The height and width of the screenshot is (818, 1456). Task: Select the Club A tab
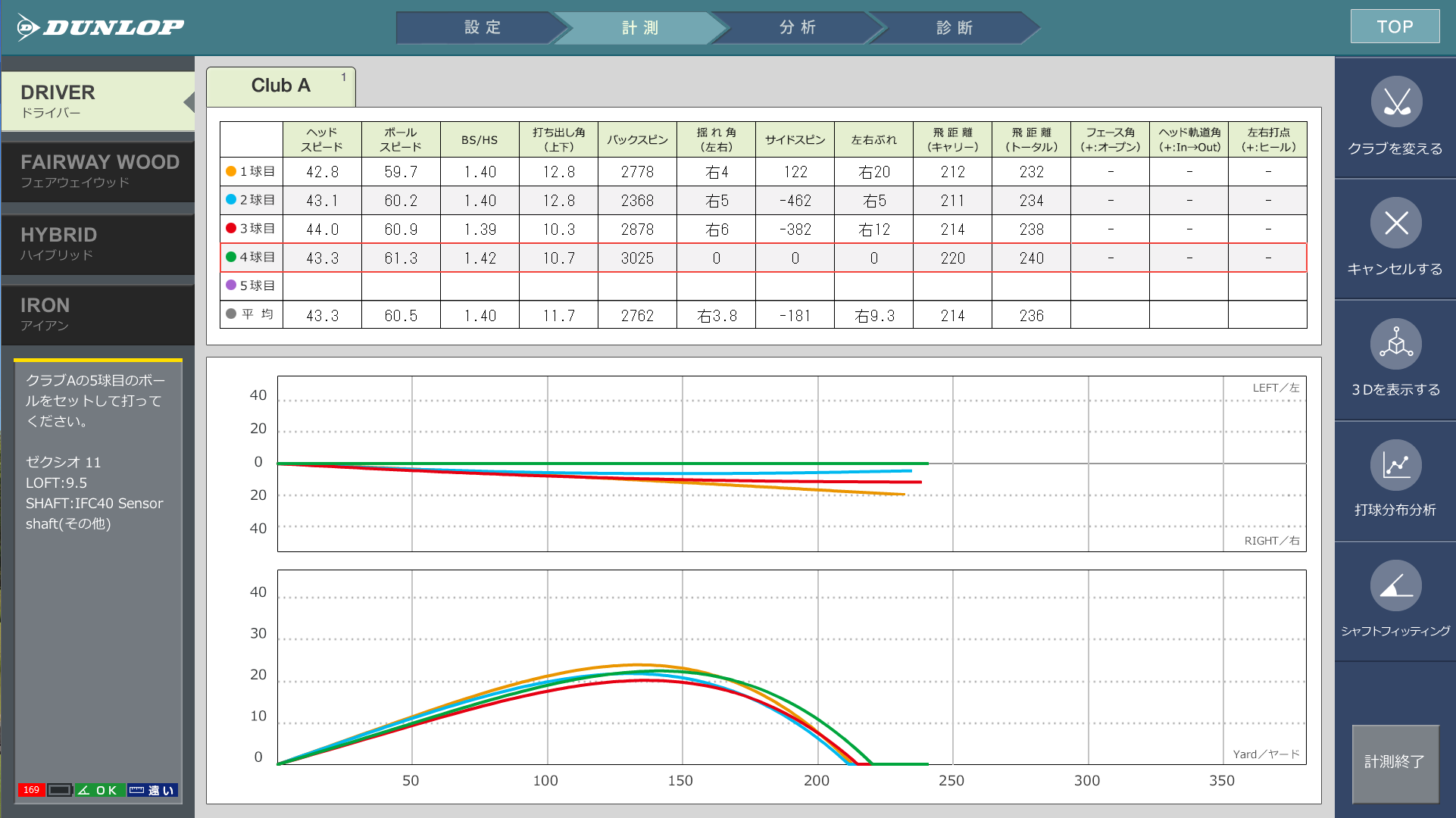(x=281, y=86)
